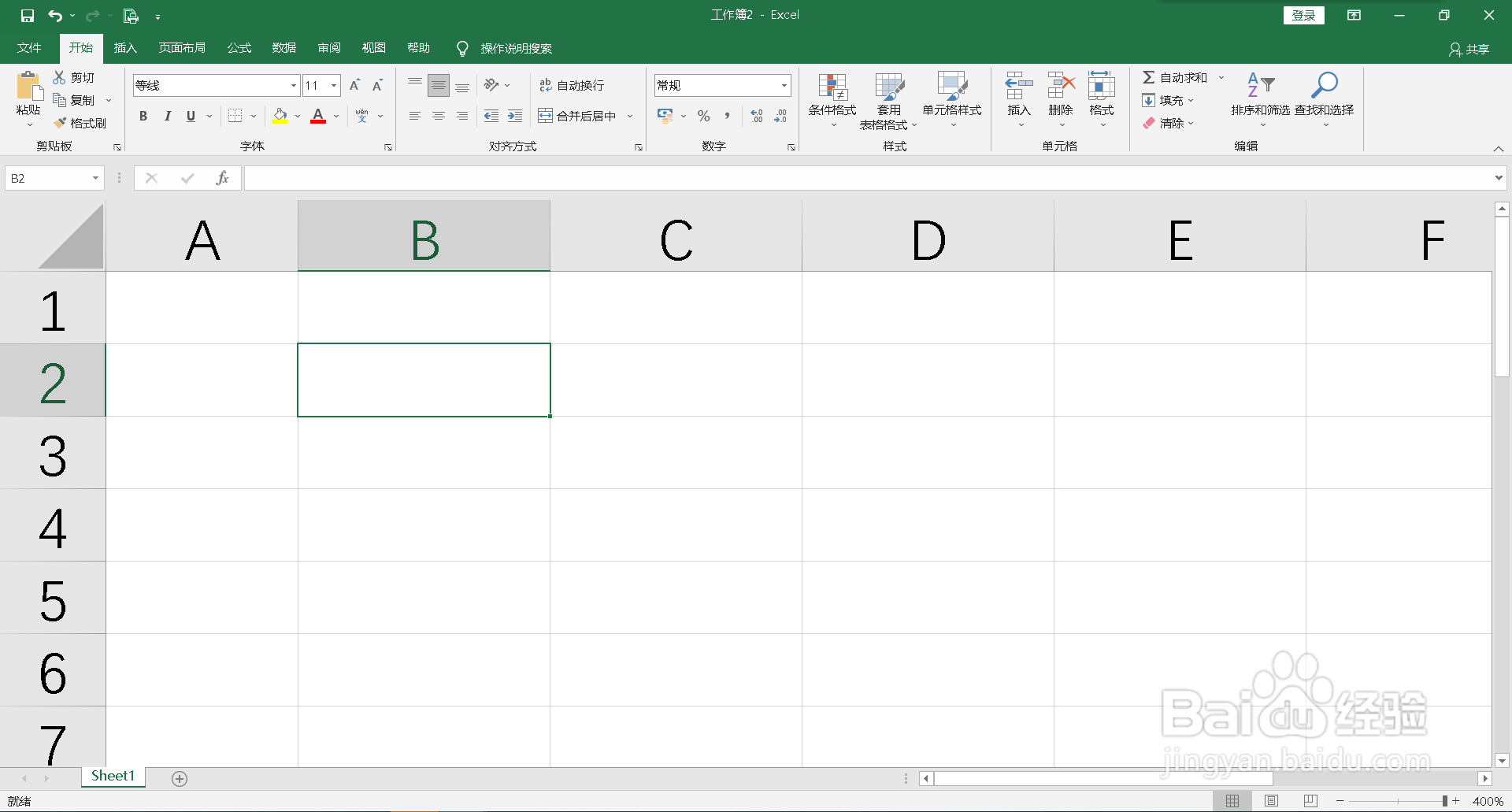Expand the fill color dropdown arrow

[298, 116]
